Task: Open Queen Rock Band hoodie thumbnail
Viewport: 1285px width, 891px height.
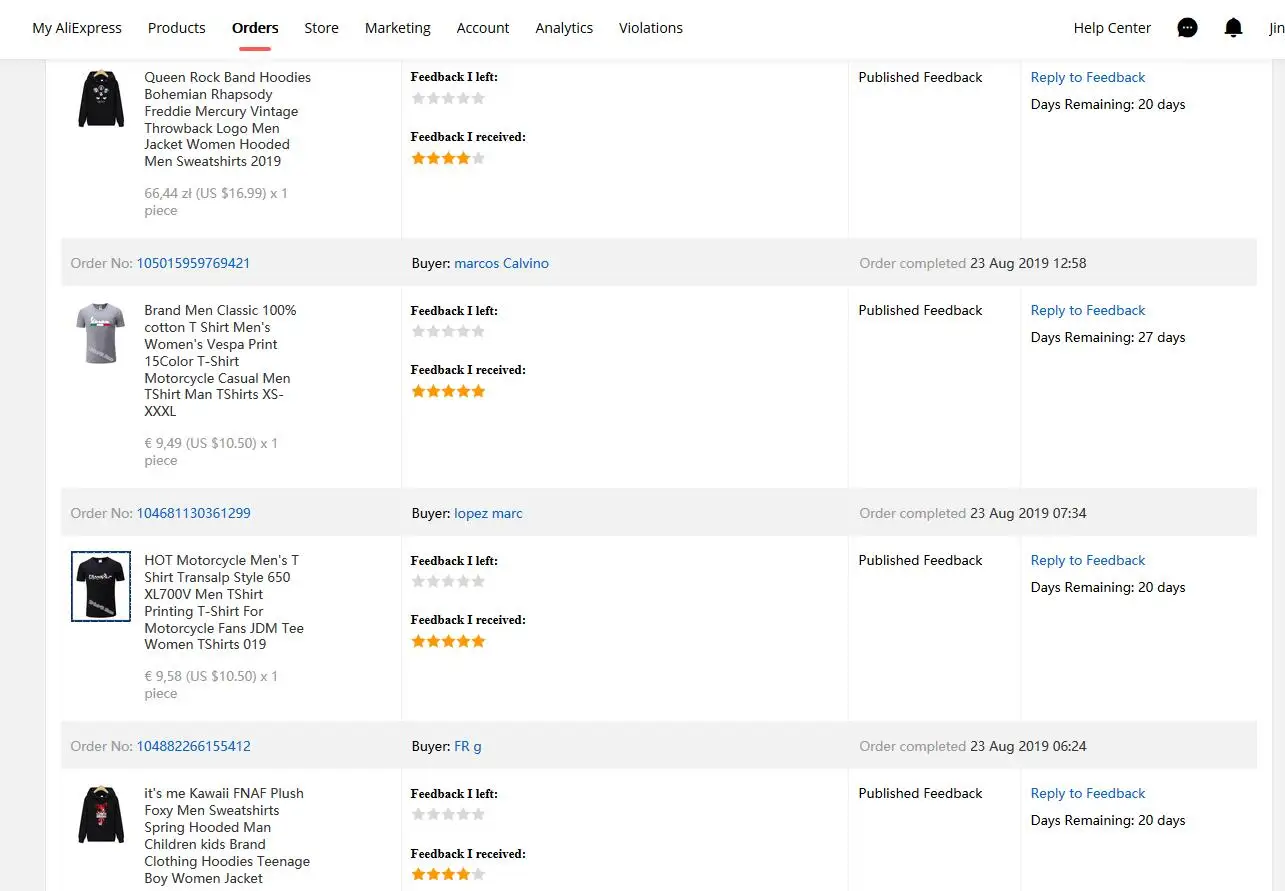Action: (101, 99)
